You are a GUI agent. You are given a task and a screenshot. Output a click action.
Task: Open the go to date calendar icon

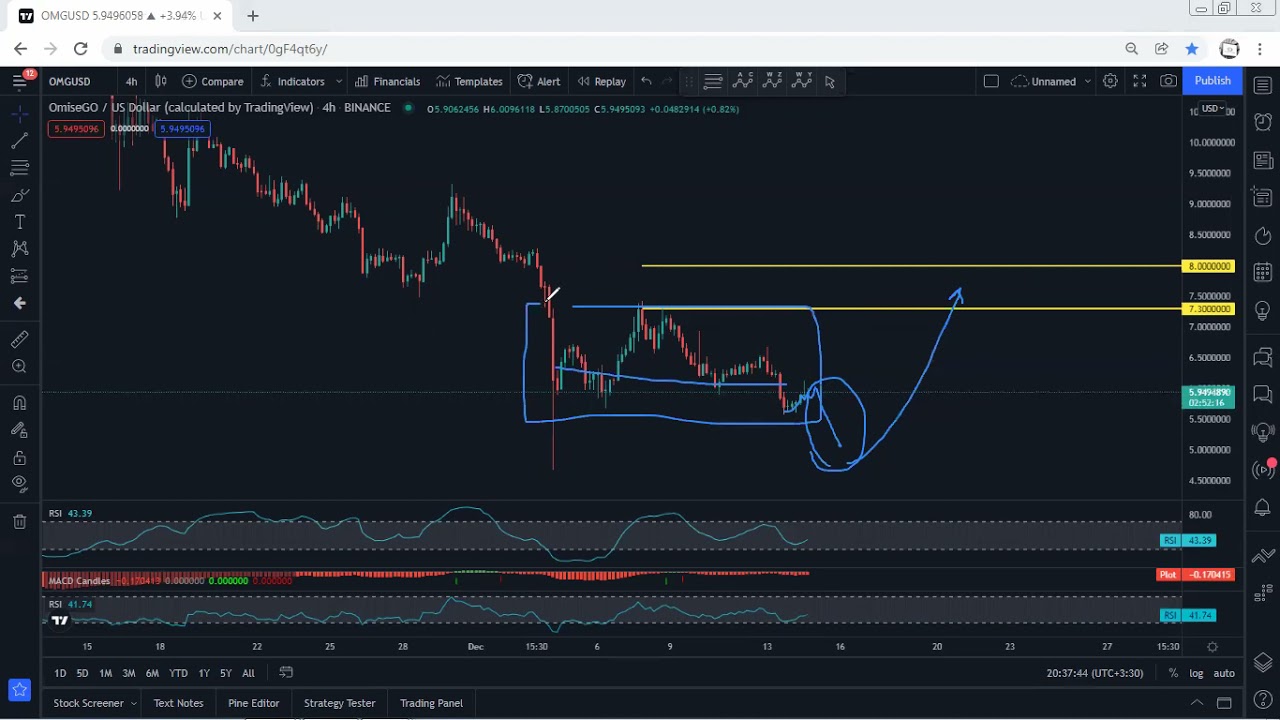click(286, 673)
